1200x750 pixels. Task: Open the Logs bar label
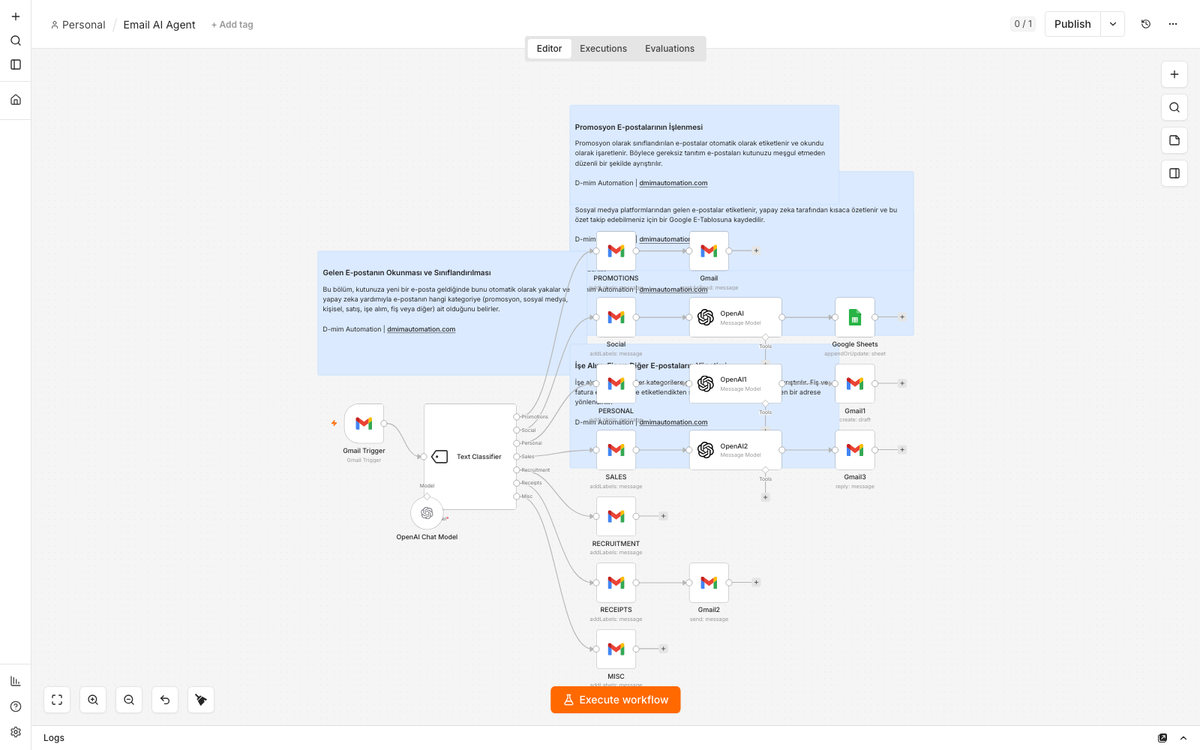[54, 738]
